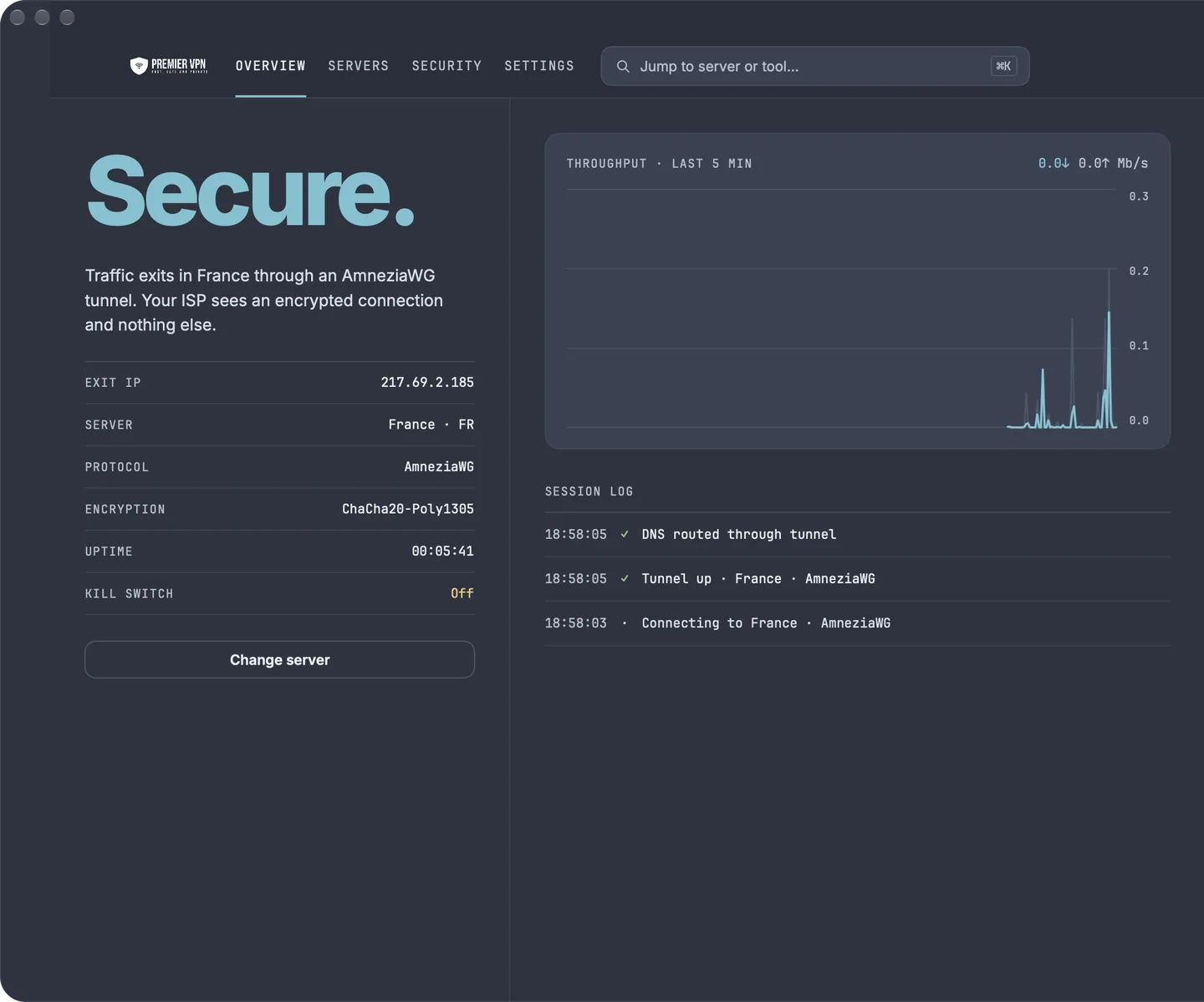Click the Throughput · Last 5 min heading

point(659,164)
